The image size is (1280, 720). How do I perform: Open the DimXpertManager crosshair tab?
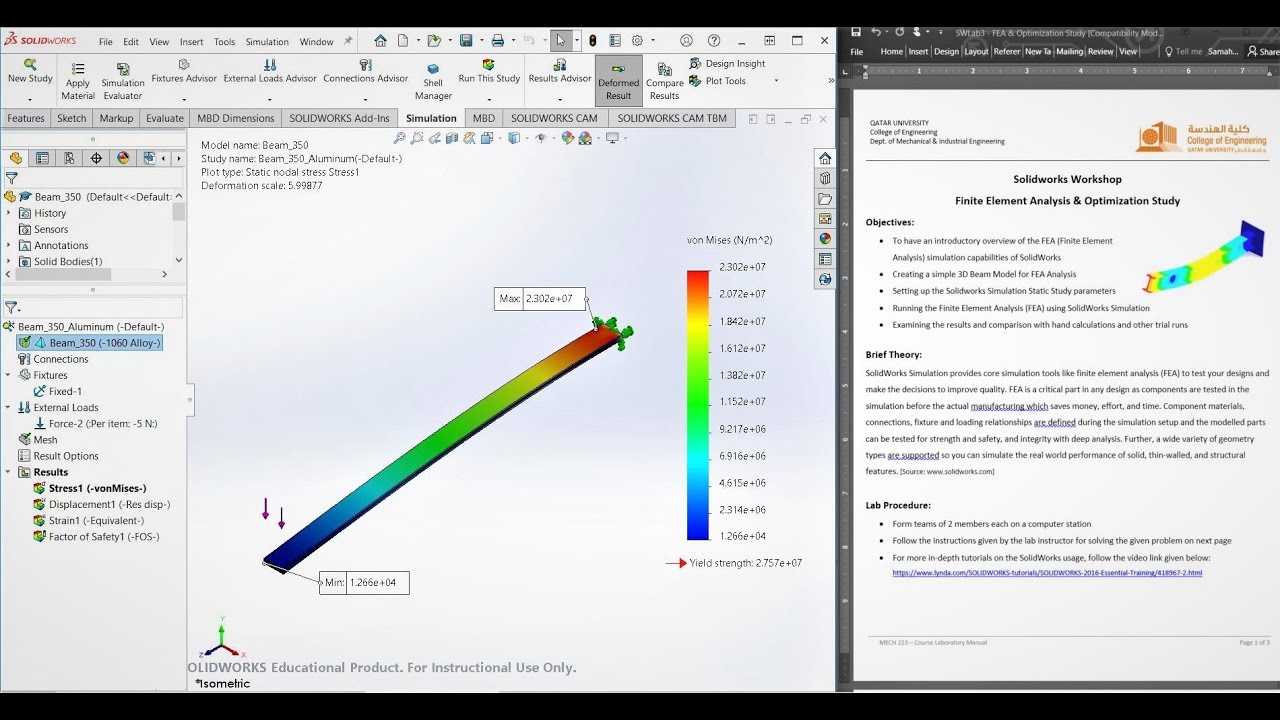tap(96, 158)
